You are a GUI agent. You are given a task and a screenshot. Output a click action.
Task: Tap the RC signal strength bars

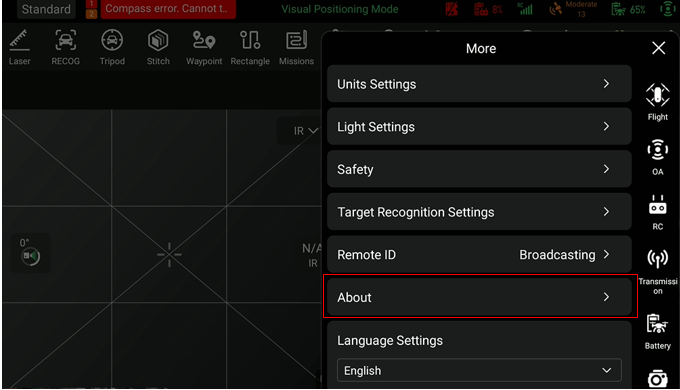click(x=525, y=9)
